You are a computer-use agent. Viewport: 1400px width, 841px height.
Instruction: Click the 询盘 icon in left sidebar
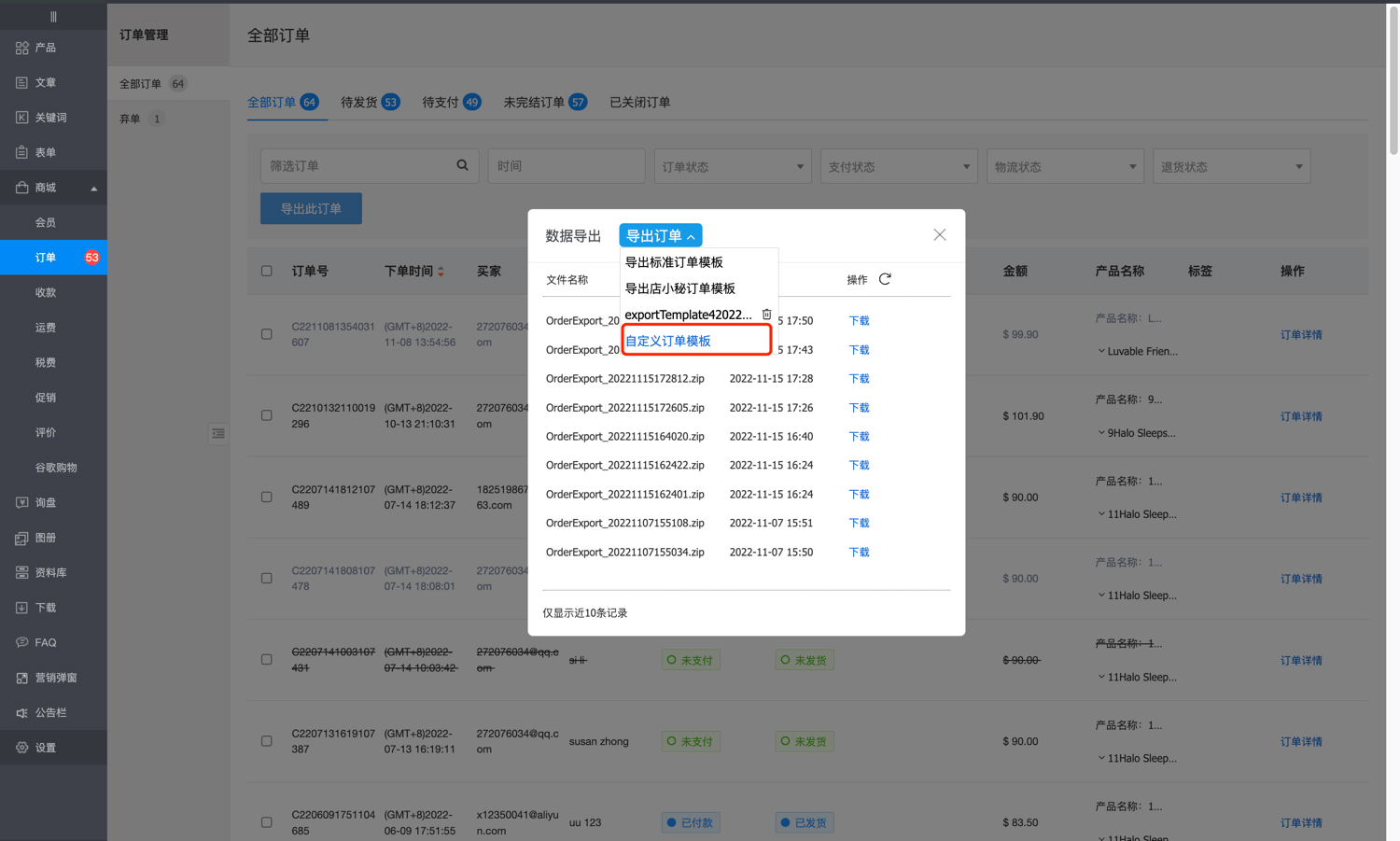(x=22, y=502)
